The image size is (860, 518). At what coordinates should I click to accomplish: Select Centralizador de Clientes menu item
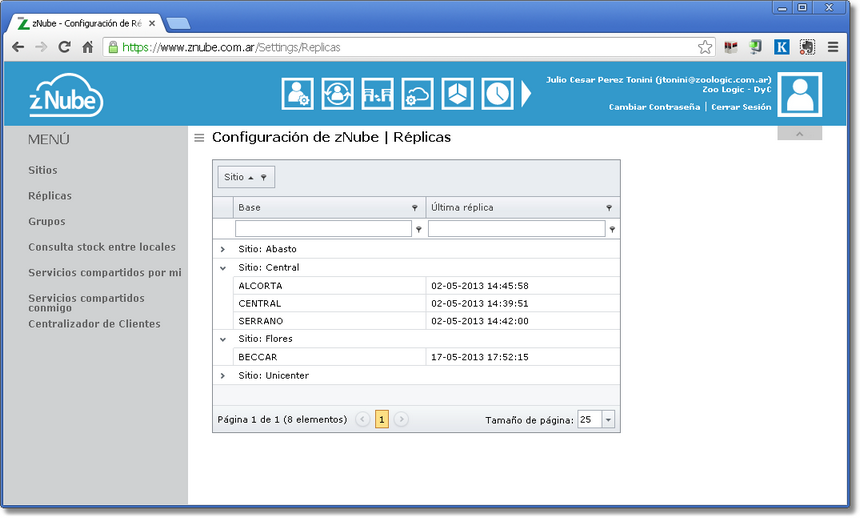pyautogui.click(x=94, y=324)
